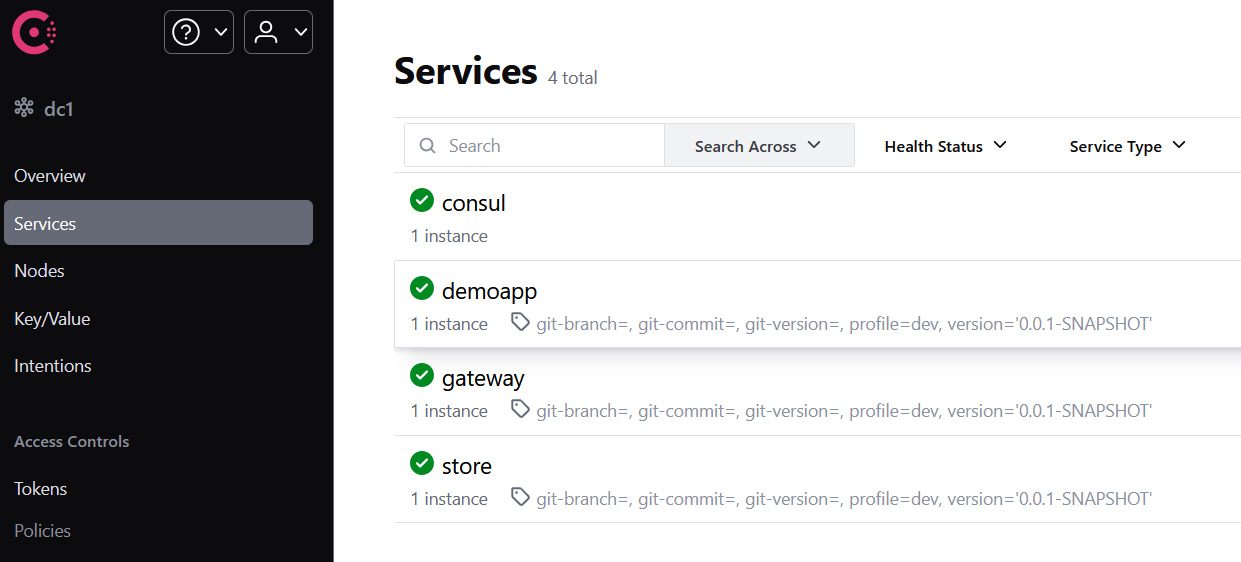The image size is (1241, 562).
Task: Expand the Search Across dropdown
Action: 759,146
